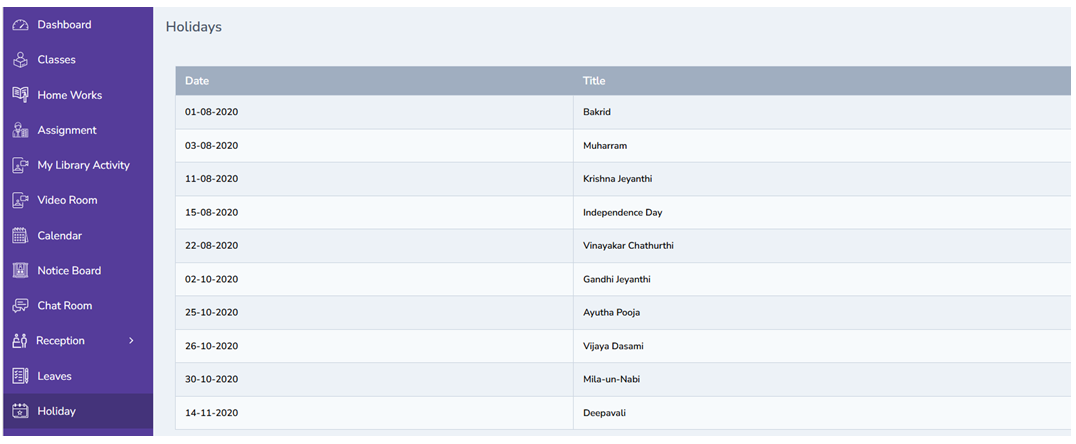Viewport: 1076px width, 444px height.
Task: Click the My Library Activity icon
Action: tap(20, 165)
